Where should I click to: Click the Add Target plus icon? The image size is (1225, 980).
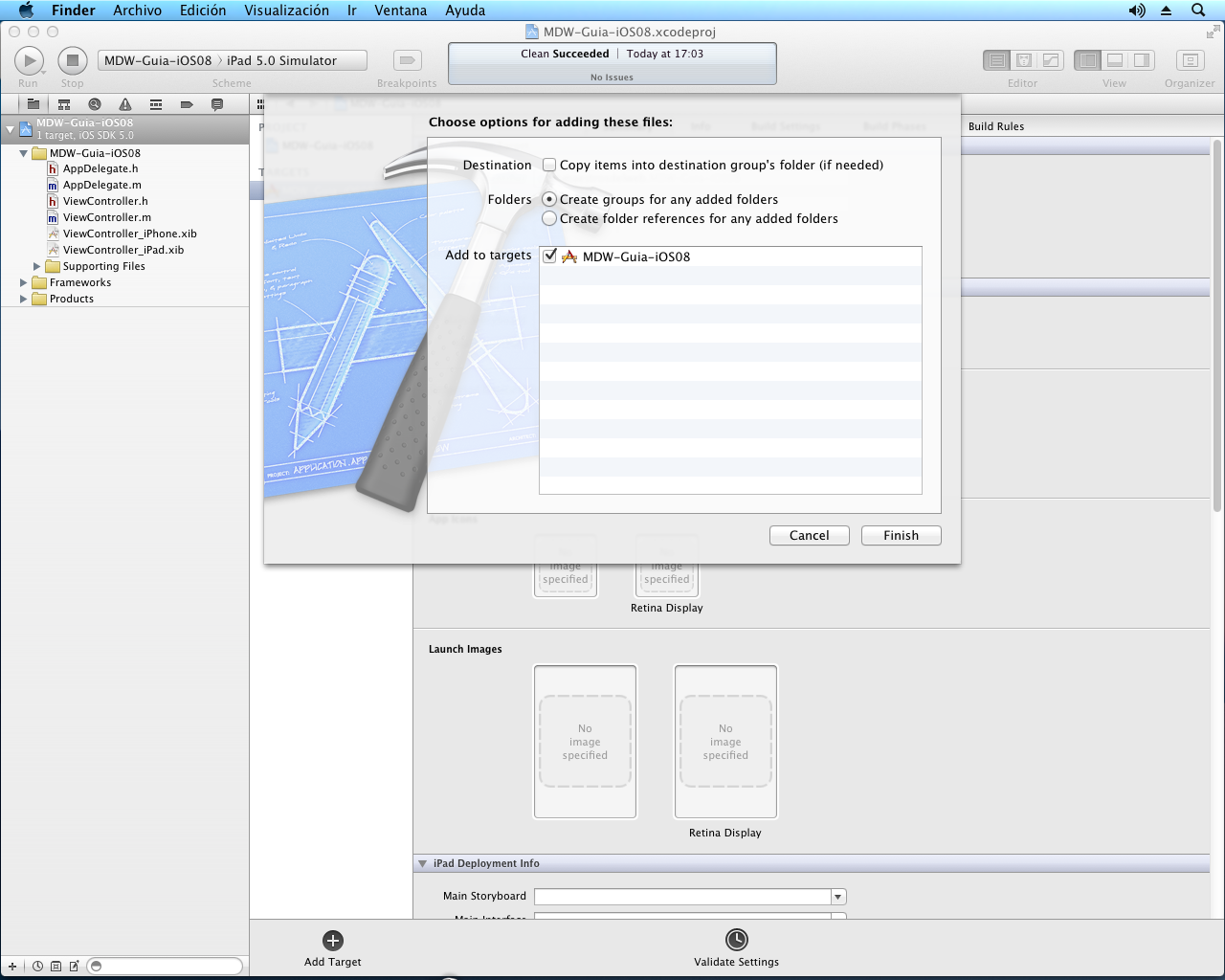pos(333,941)
